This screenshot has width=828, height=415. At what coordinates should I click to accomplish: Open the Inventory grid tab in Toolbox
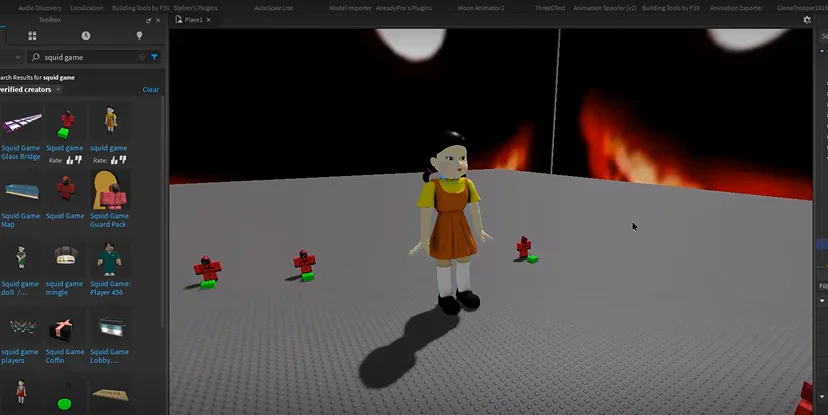[32, 36]
